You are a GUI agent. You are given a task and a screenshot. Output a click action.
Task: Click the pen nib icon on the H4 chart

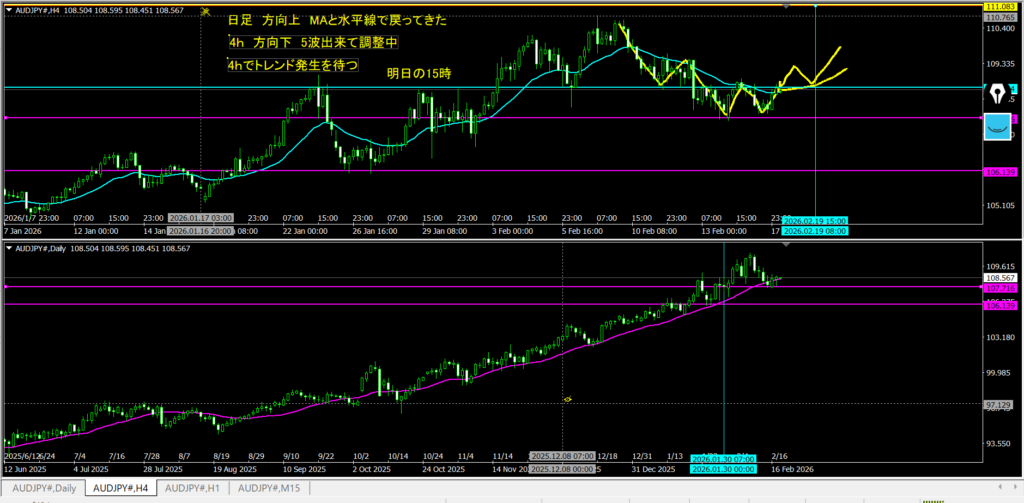999,94
